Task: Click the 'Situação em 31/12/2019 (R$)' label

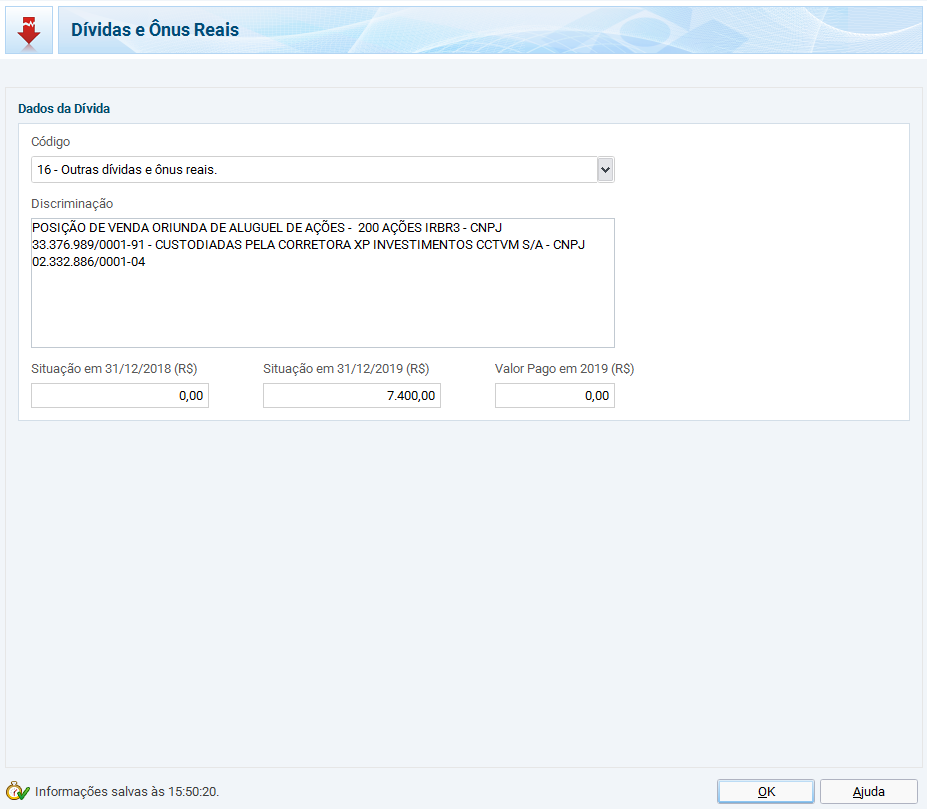Action: coord(346,368)
